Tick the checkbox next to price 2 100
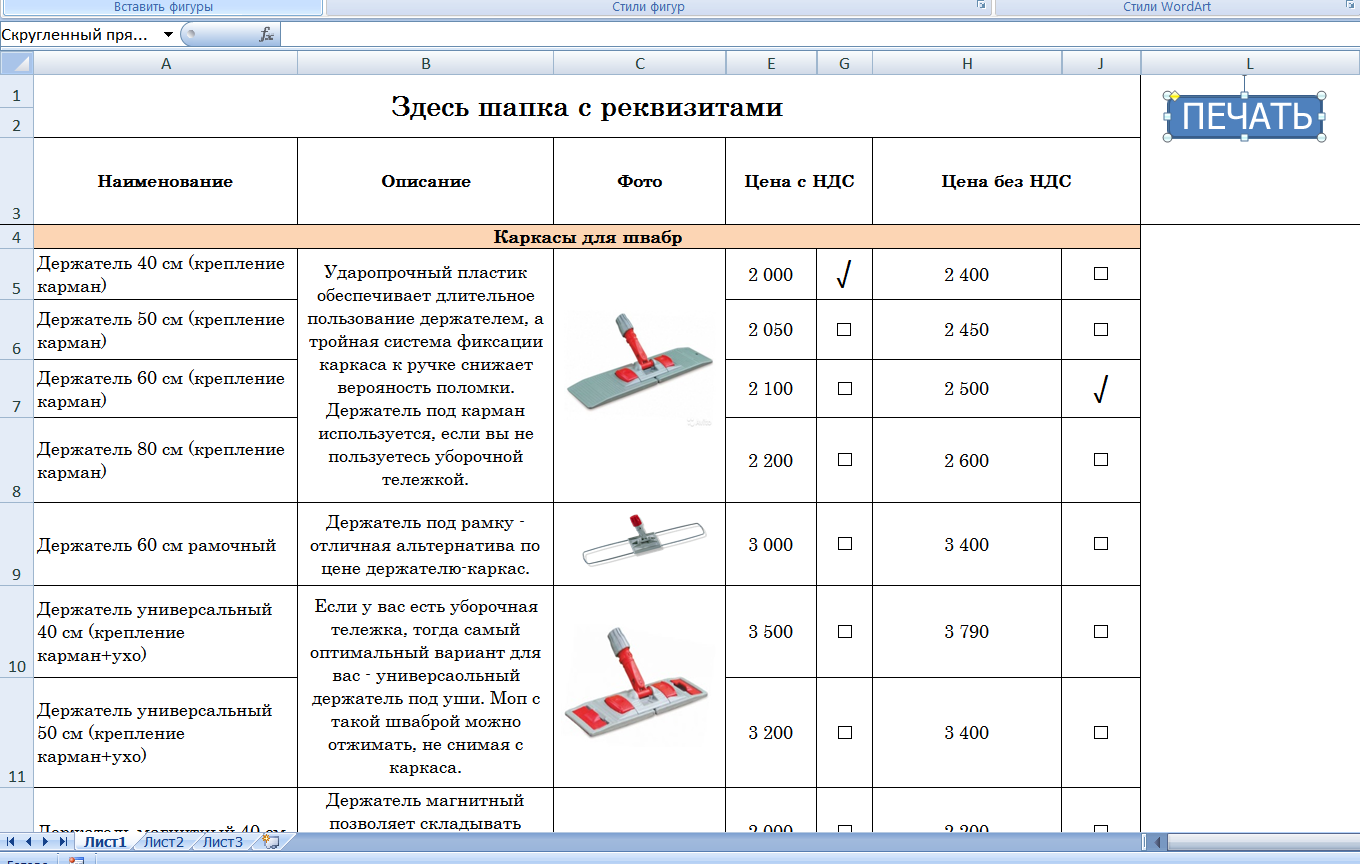Screen dimensions: 1360x864 (844, 389)
